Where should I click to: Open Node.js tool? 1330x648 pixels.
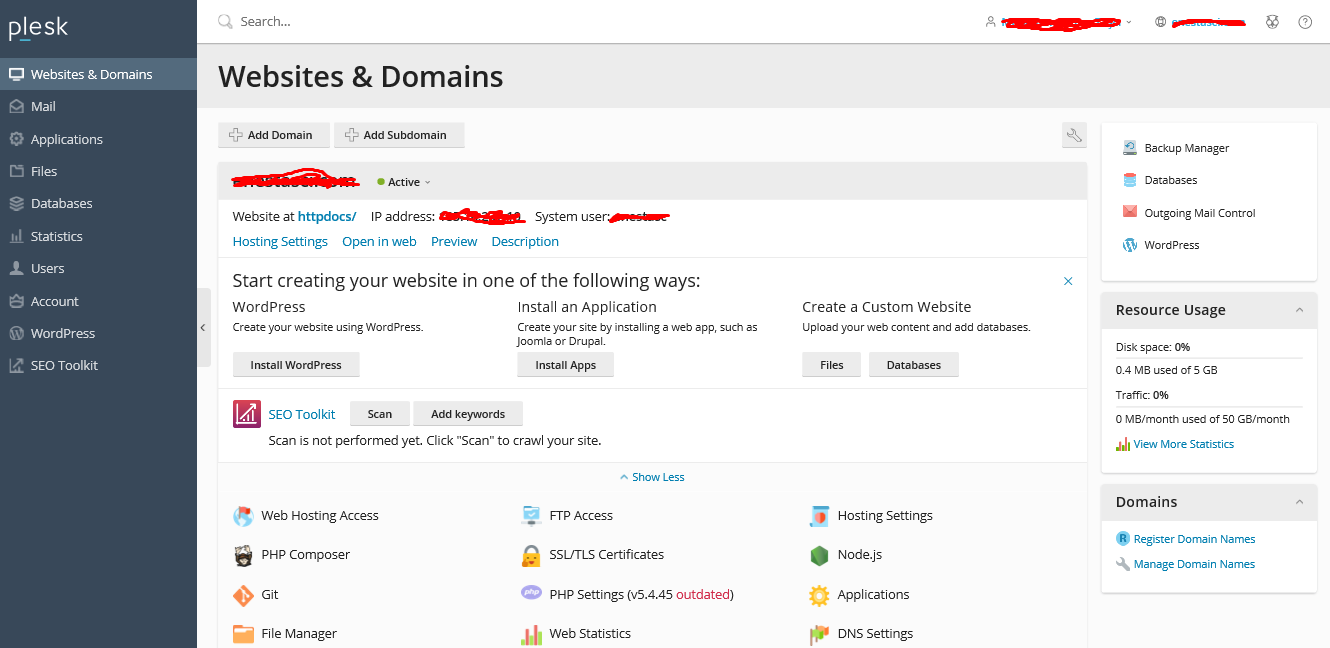tap(846, 555)
